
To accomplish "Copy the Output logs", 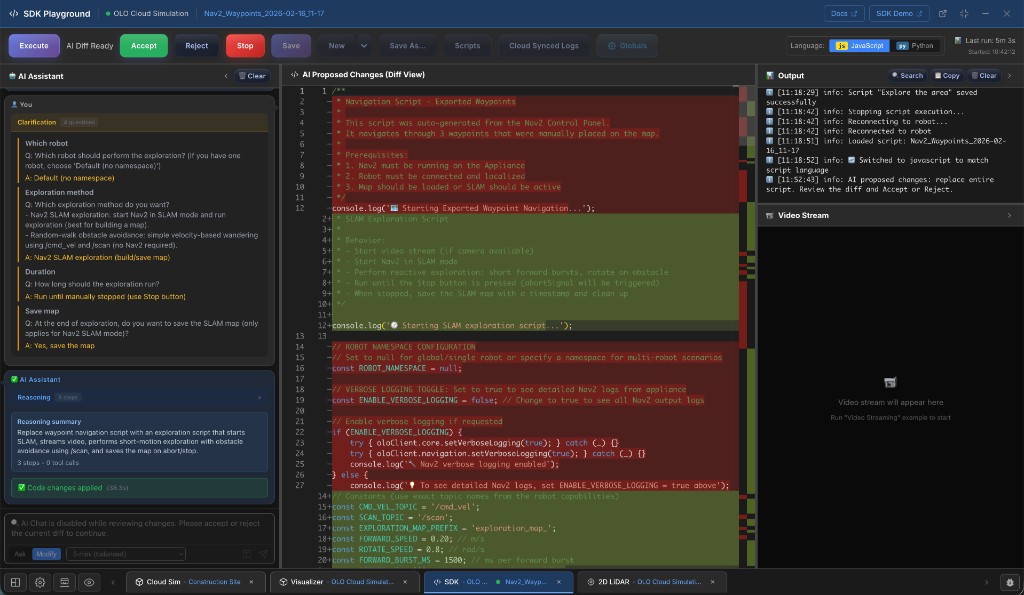I will click(946, 75).
